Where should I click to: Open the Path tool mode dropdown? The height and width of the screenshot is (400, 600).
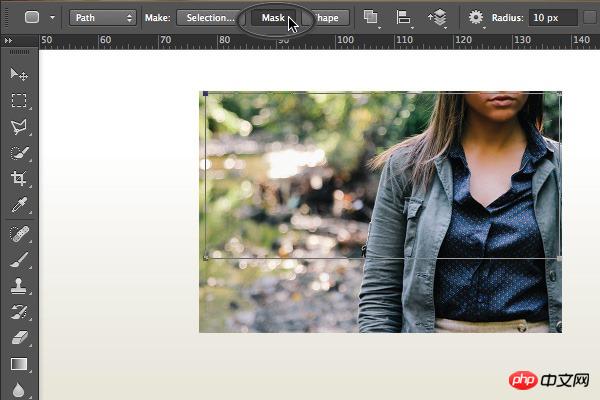pos(103,18)
